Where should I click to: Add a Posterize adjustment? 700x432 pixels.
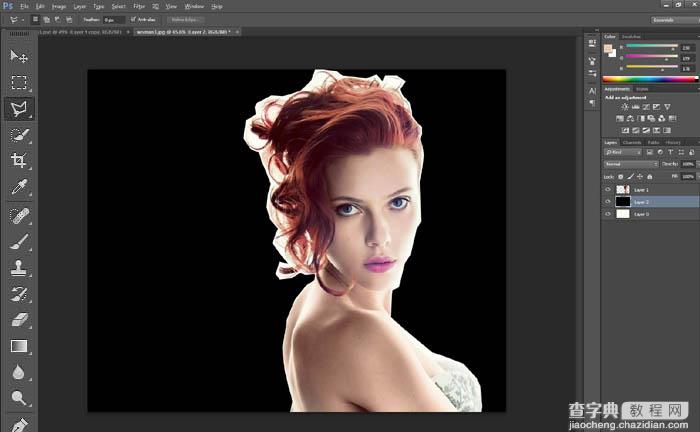(635, 130)
